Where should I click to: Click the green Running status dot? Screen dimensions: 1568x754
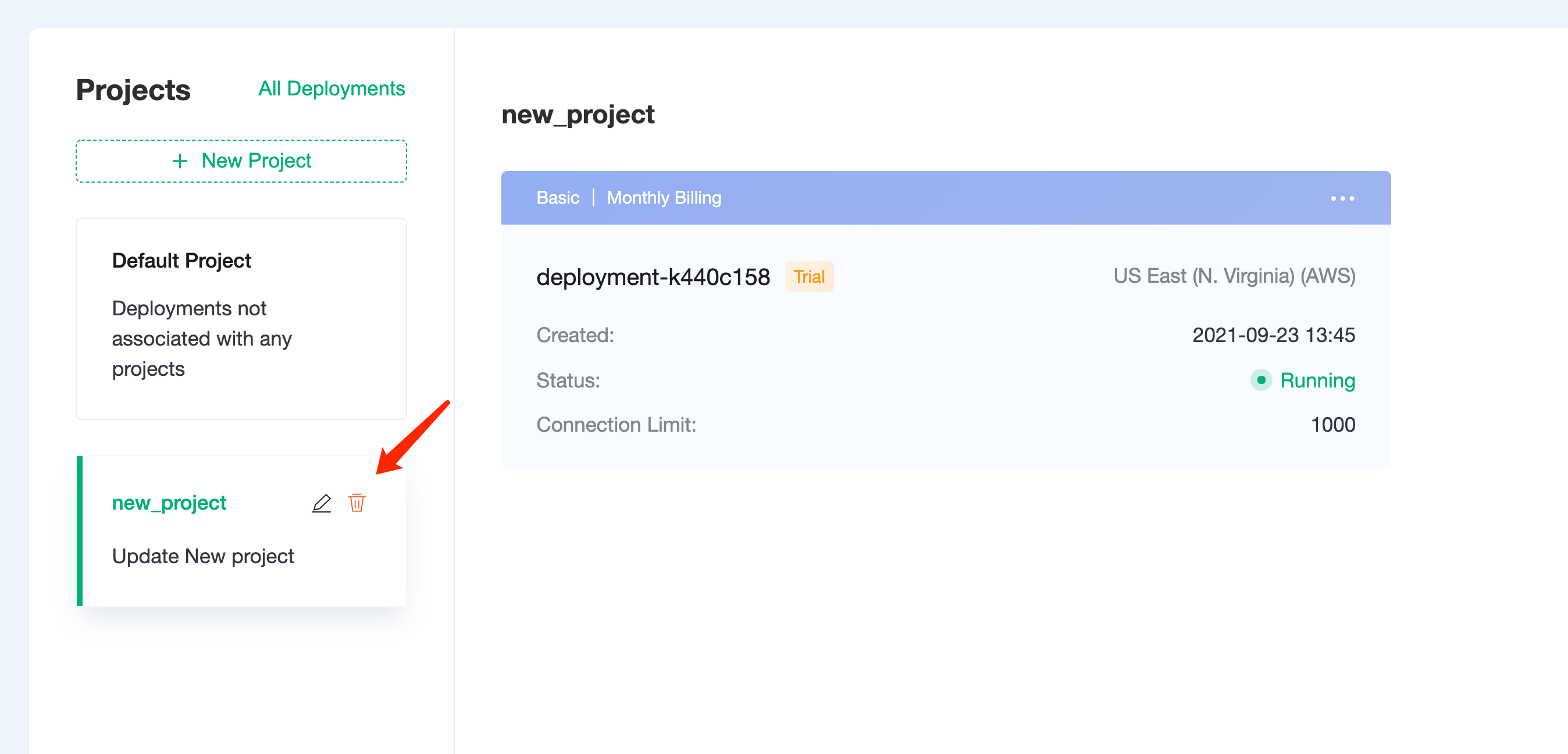click(x=1260, y=380)
